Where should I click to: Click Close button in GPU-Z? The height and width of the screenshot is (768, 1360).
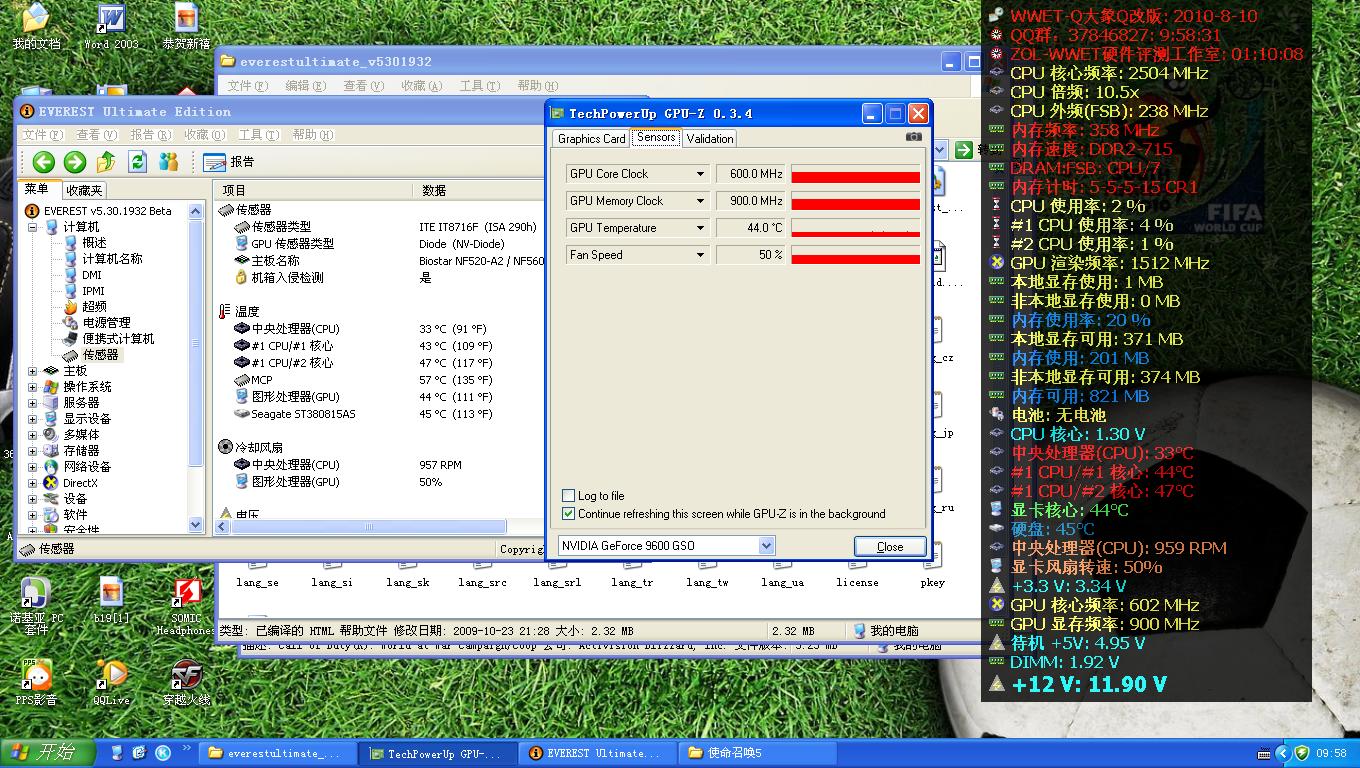890,546
